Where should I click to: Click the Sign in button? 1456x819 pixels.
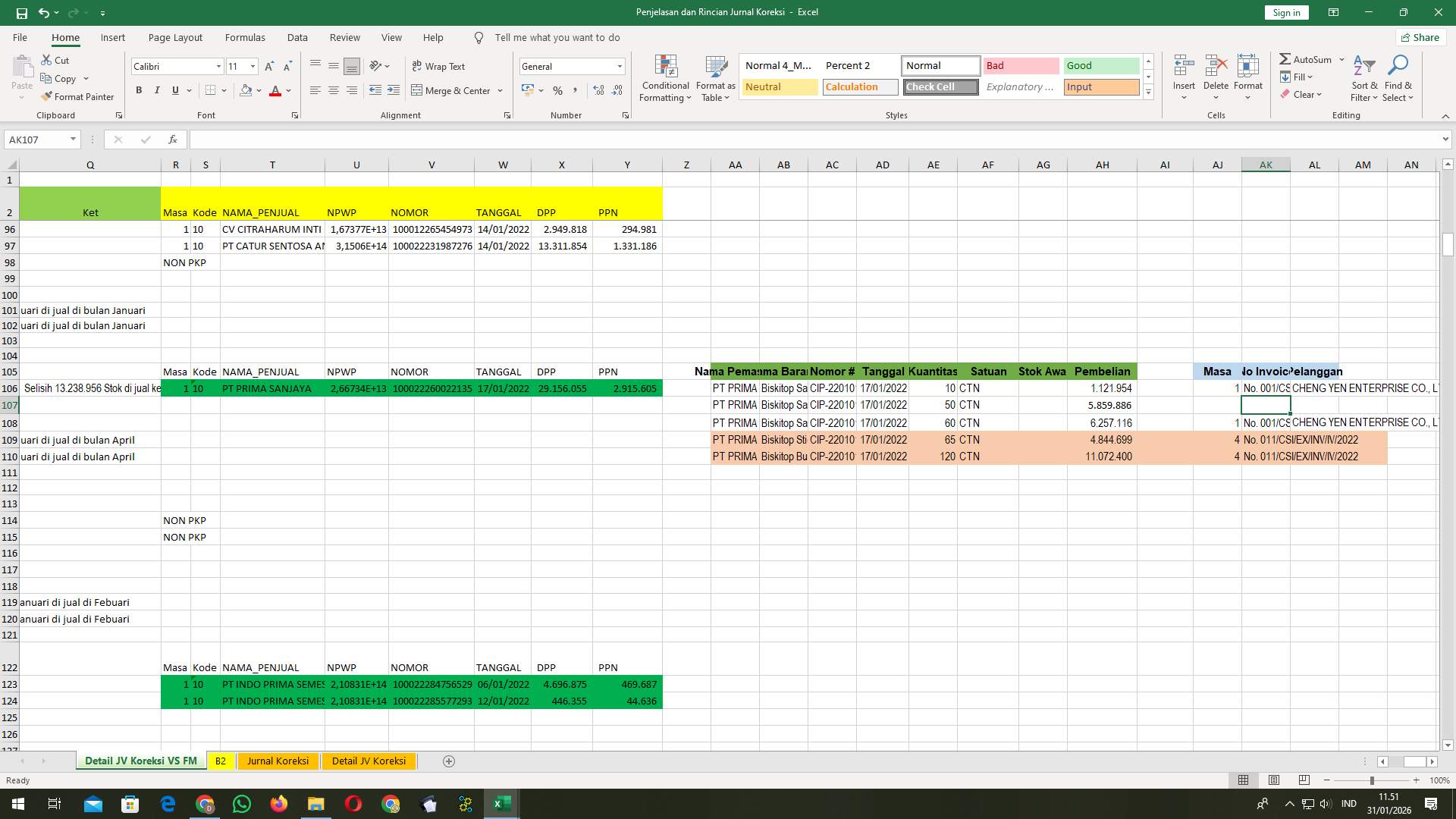tap(1285, 12)
